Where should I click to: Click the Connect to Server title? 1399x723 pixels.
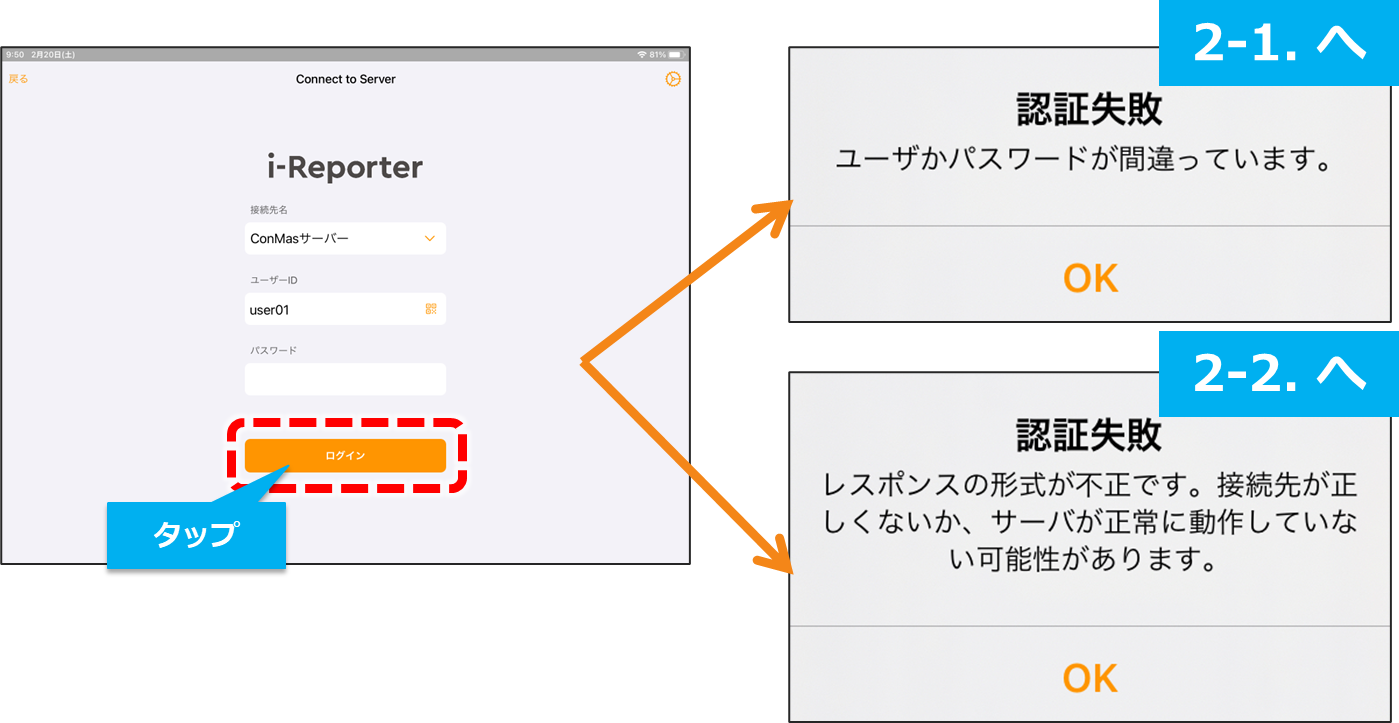tap(345, 79)
